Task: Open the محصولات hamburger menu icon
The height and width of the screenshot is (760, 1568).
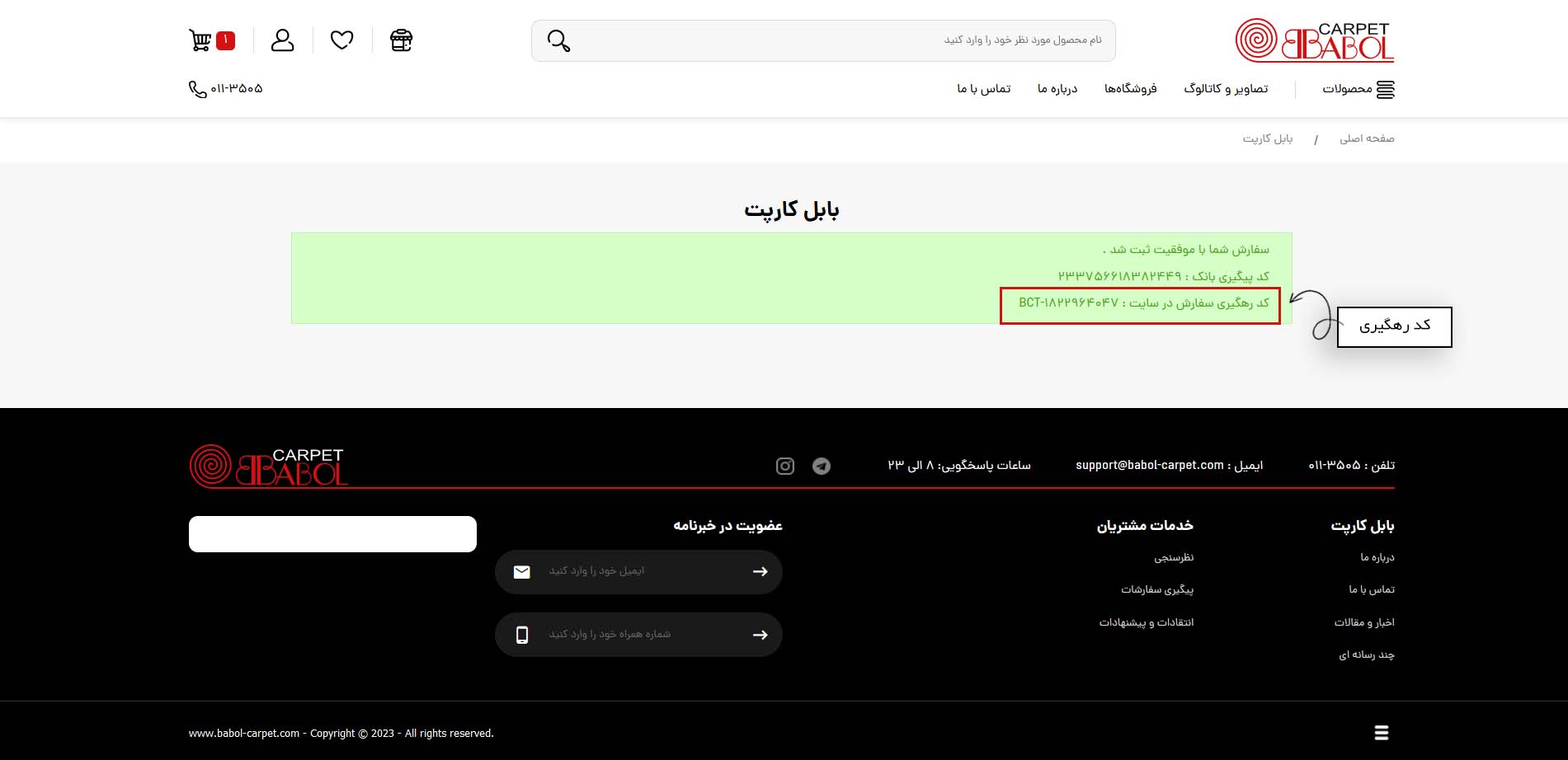Action: (x=1386, y=89)
